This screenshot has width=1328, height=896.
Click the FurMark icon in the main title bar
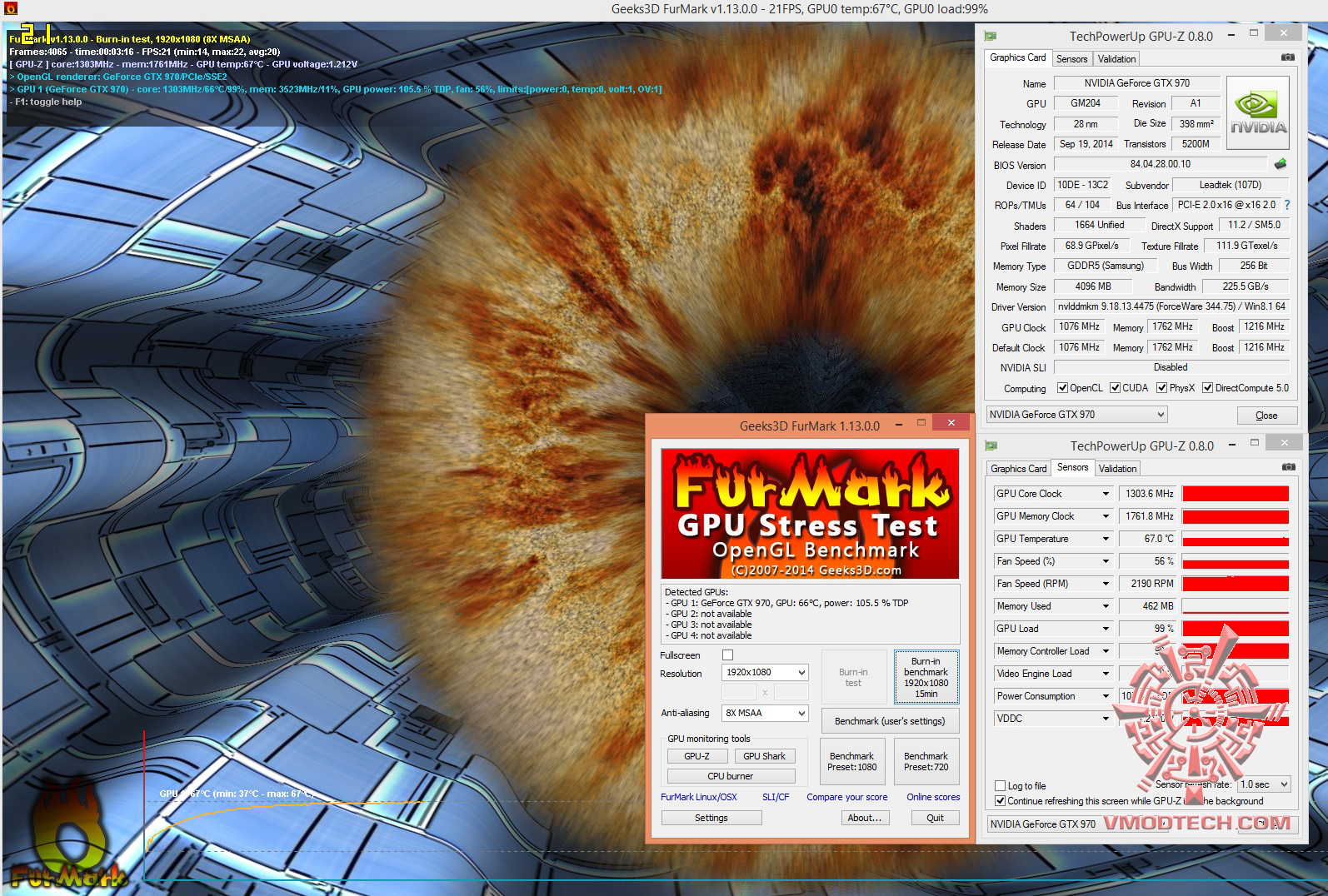point(11,8)
